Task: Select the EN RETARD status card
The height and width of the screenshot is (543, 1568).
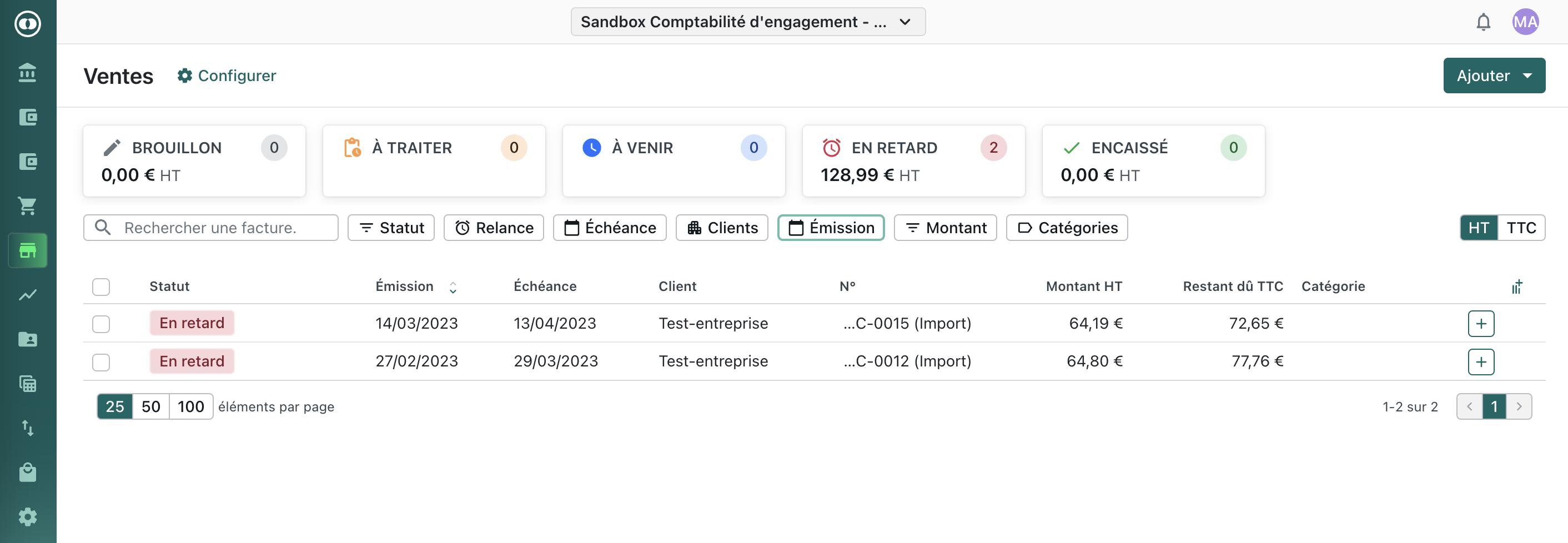Action: click(914, 160)
